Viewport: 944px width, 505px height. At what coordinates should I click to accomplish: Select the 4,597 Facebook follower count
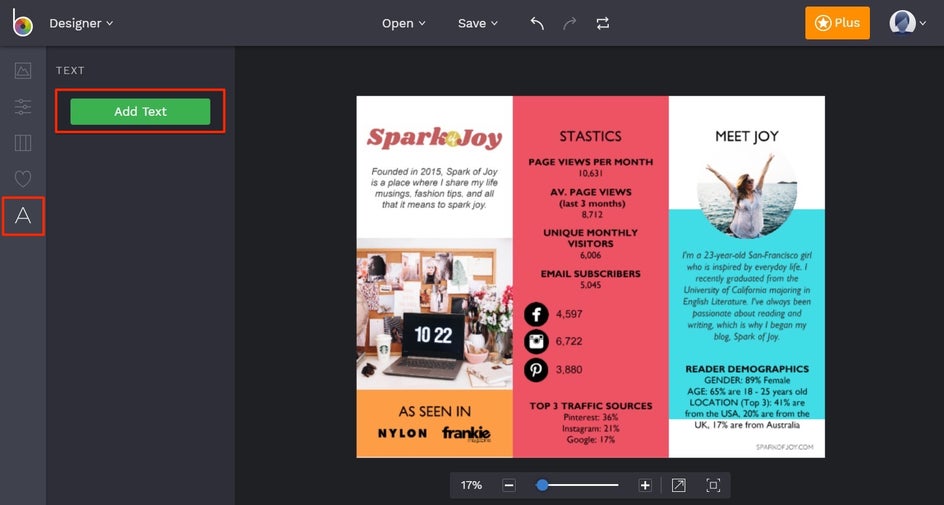tap(570, 314)
